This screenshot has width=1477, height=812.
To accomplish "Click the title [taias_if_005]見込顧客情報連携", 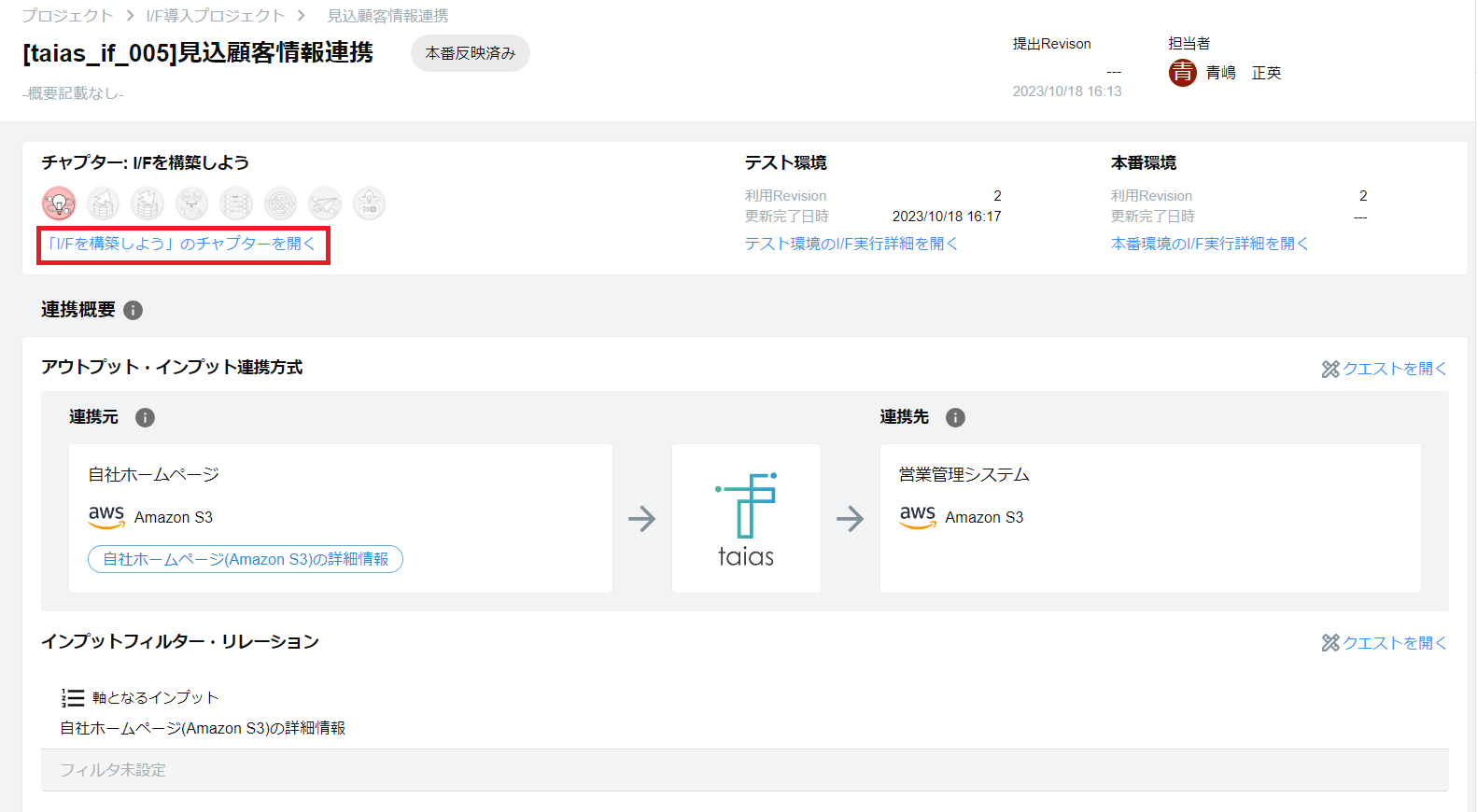I will (198, 53).
